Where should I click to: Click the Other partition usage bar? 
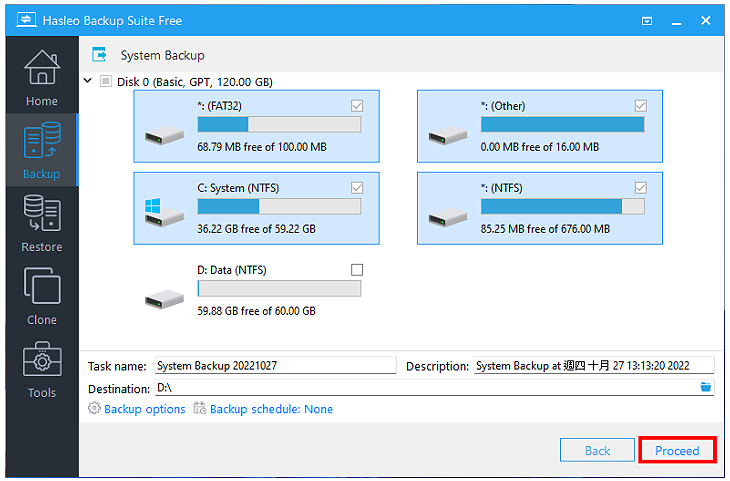coord(562,125)
